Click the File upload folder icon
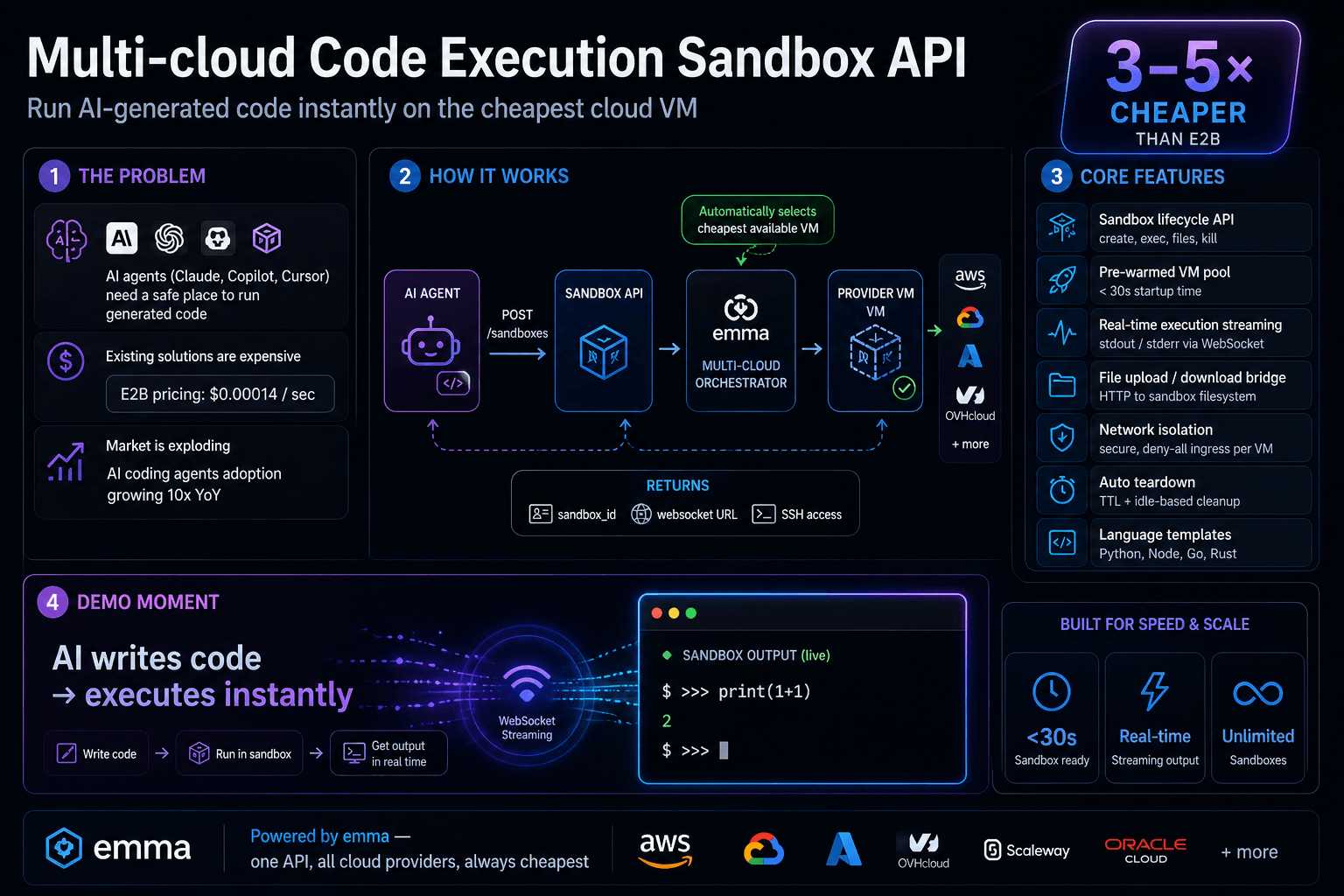The image size is (1344, 896). click(1062, 385)
